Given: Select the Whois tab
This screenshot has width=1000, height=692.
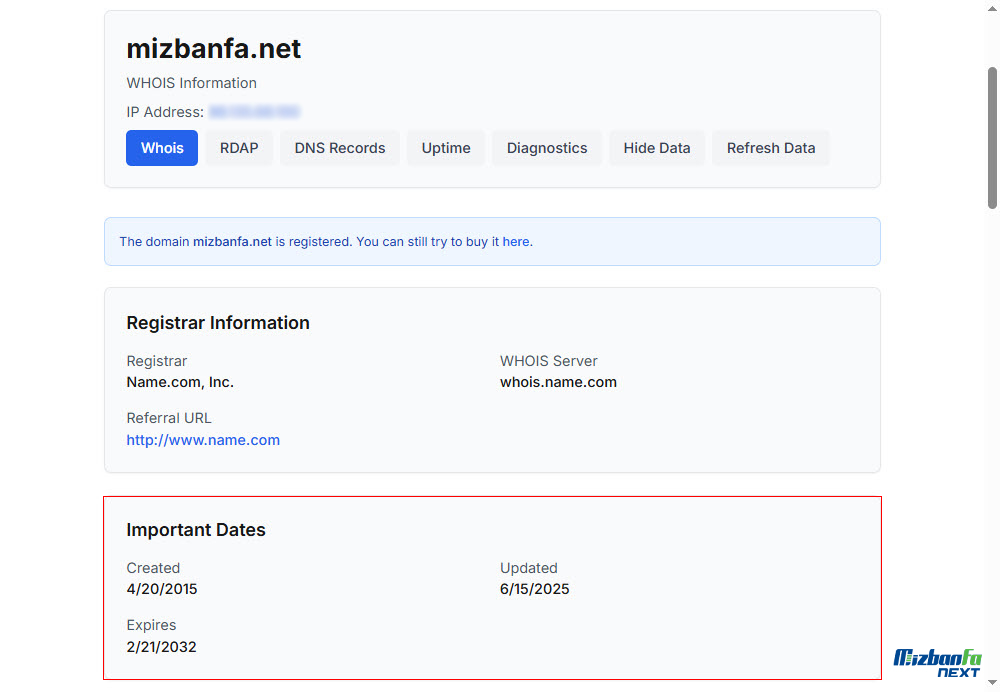Looking at the screenshot, I should click(x=162, y=148).
